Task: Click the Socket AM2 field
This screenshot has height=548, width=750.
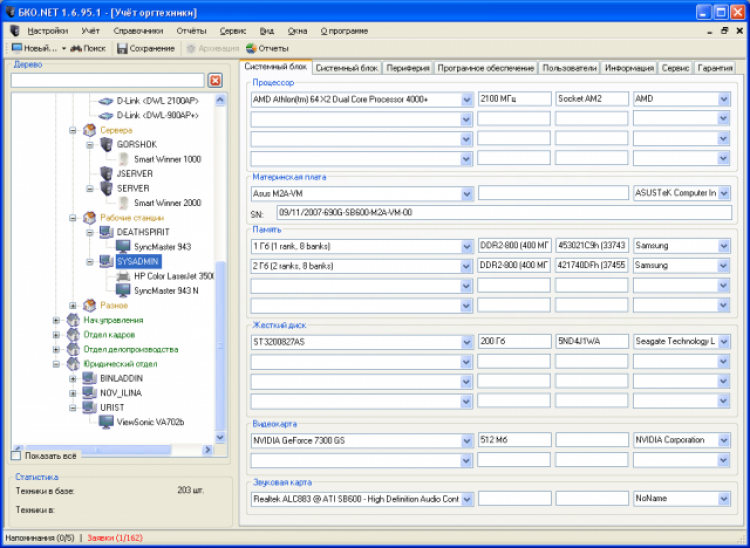Action: [592, 99]
